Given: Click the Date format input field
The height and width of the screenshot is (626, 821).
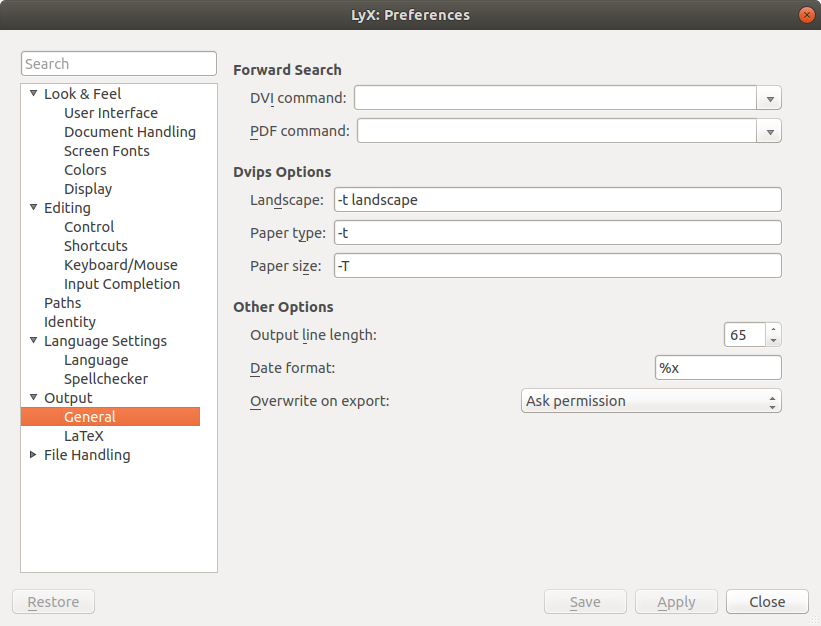Looking at the screenshot, I should click(x=717, y=368).
